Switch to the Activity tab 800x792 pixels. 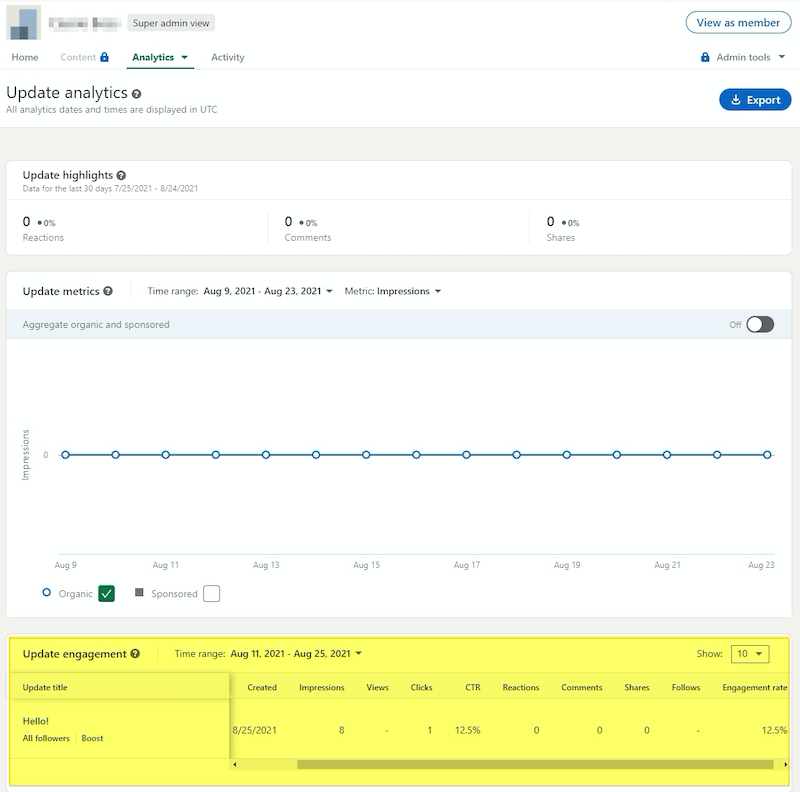click(x=228, y=57)
